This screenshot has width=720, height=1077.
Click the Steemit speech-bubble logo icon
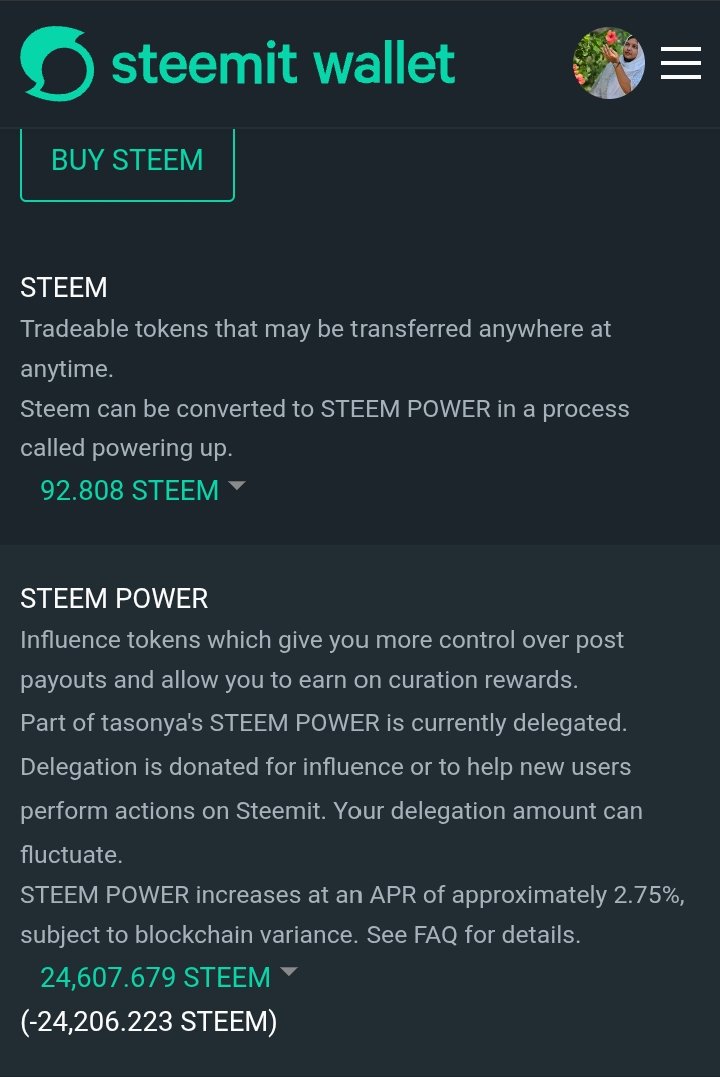(x=57, y=63)
